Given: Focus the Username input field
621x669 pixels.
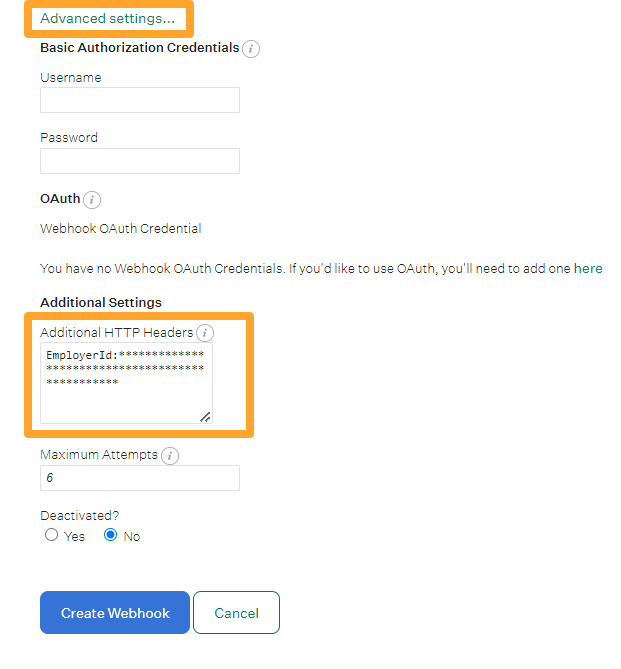Looking at the screenshot, I should point(140,100).
